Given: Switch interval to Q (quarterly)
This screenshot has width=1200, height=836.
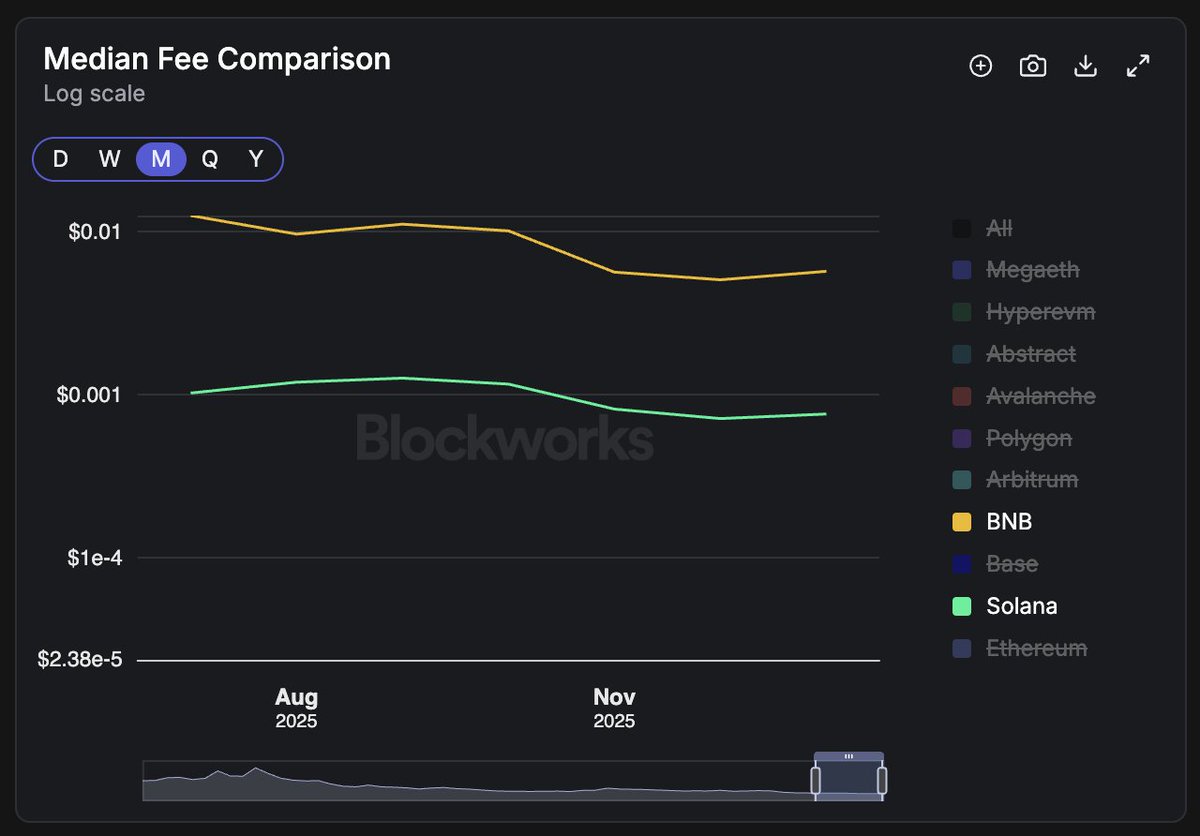Looking at the screenshot, I should [210, 159].
